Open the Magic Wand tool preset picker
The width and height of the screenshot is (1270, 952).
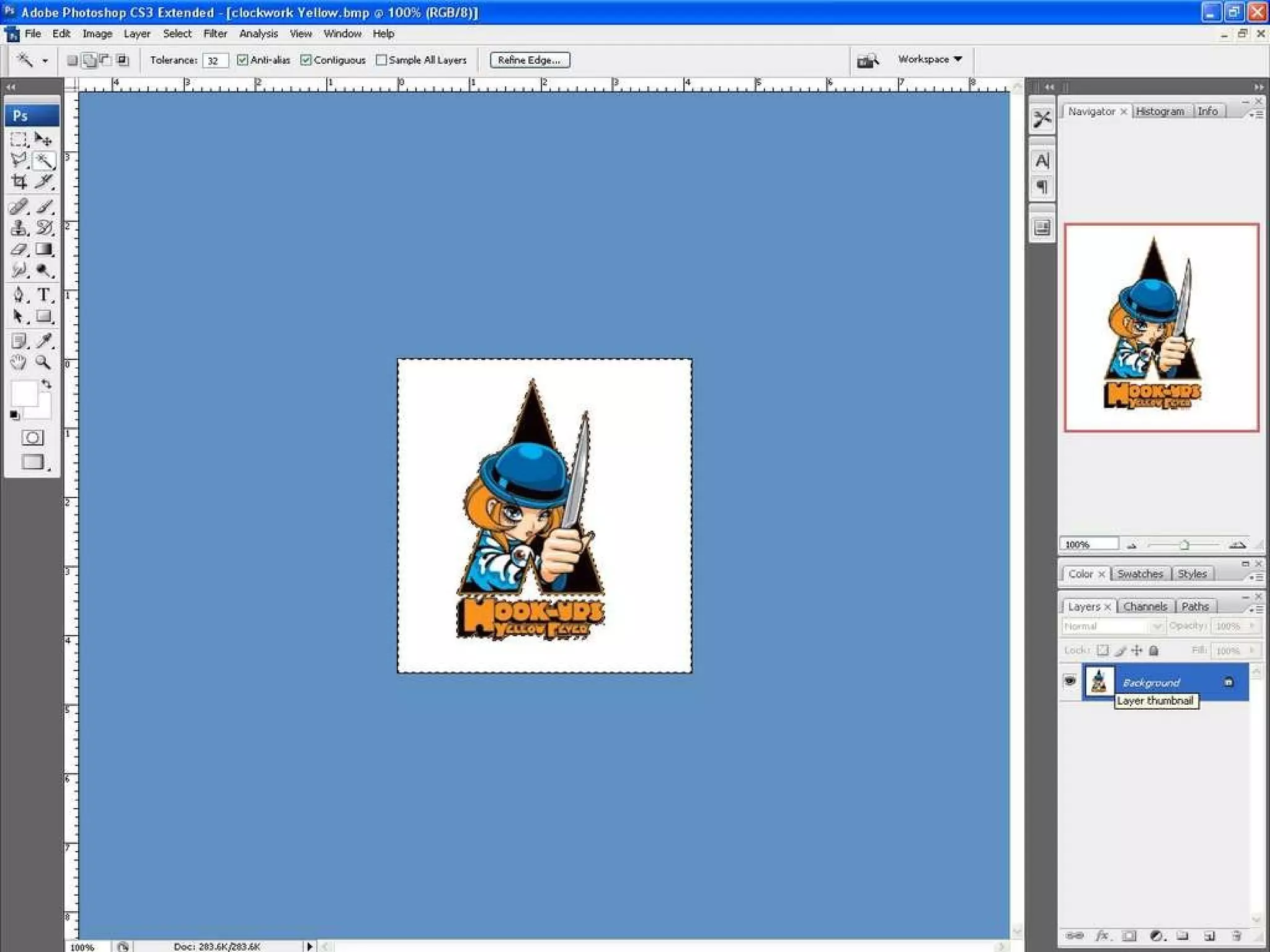click(x=45, y=61)
